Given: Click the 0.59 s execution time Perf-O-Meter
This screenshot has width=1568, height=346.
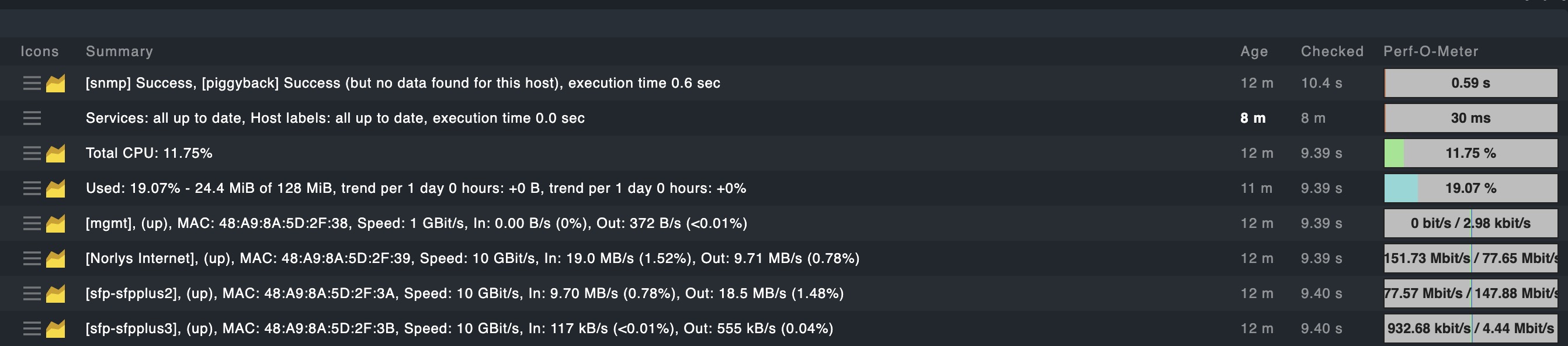Looking at the screenshot, I should point(1470,84).
